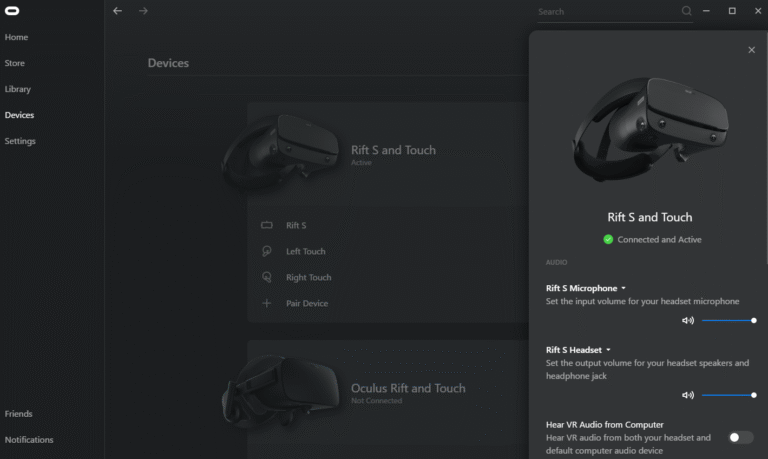
Task: Click Pair Device
Action: (307, 303)
